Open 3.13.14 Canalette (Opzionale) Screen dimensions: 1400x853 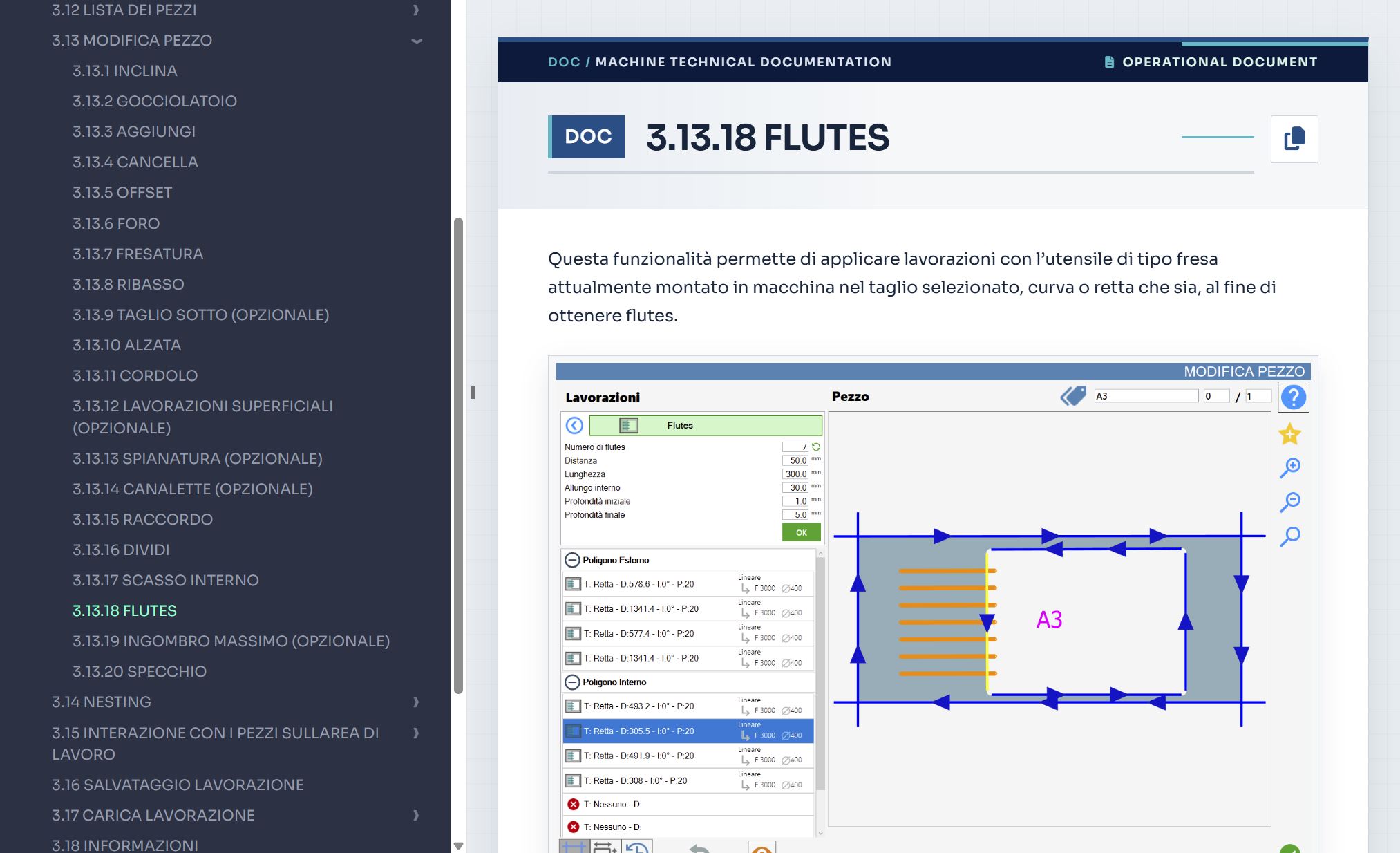(193, 489)
